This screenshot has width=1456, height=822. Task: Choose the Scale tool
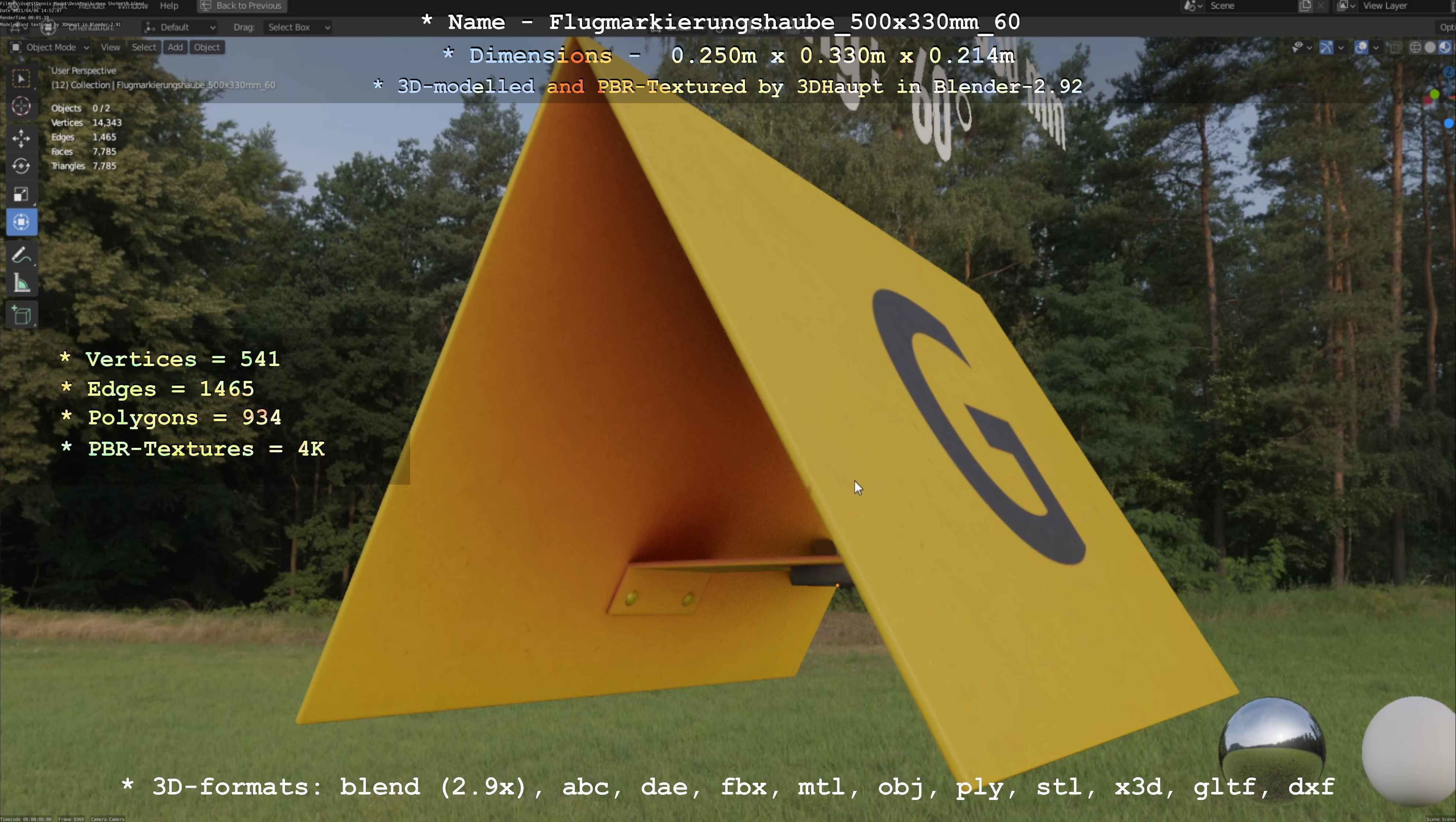pos(21,194)
